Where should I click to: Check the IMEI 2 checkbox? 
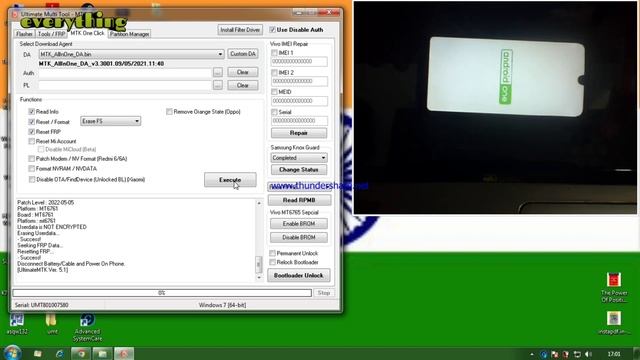click(x=274, y=72)
